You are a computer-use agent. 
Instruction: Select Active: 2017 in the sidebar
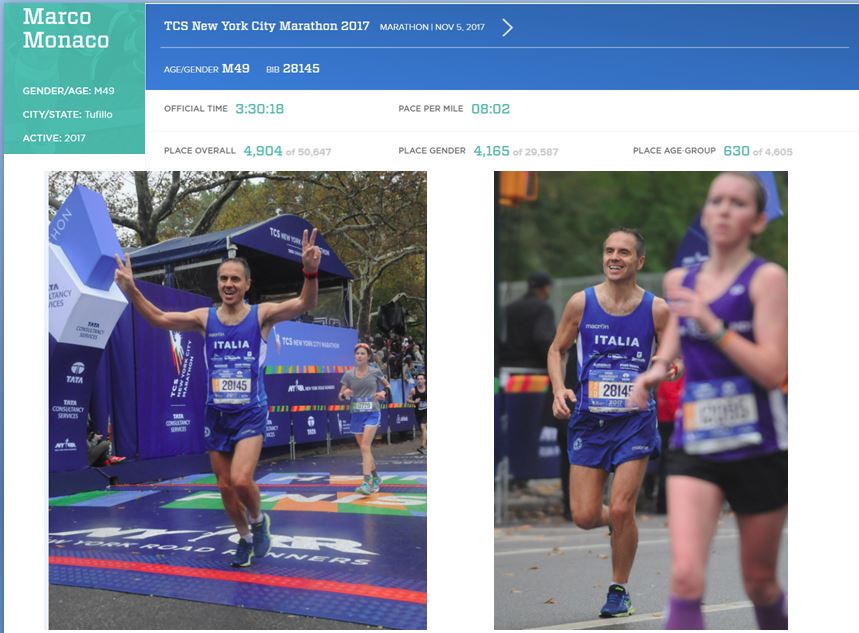pos(54,138)
